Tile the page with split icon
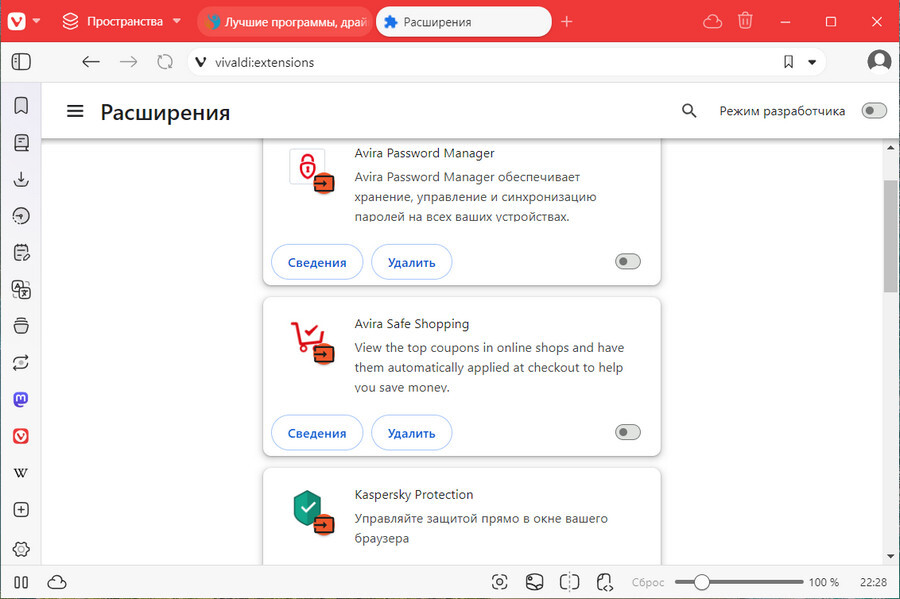The height and width of the screenshot is (599, 900). point(569,582)
